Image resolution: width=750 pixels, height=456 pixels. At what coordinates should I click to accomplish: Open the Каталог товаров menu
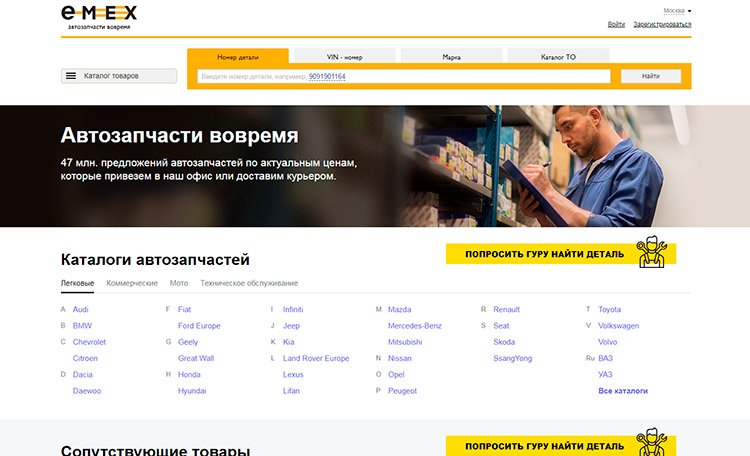[119, 76]
